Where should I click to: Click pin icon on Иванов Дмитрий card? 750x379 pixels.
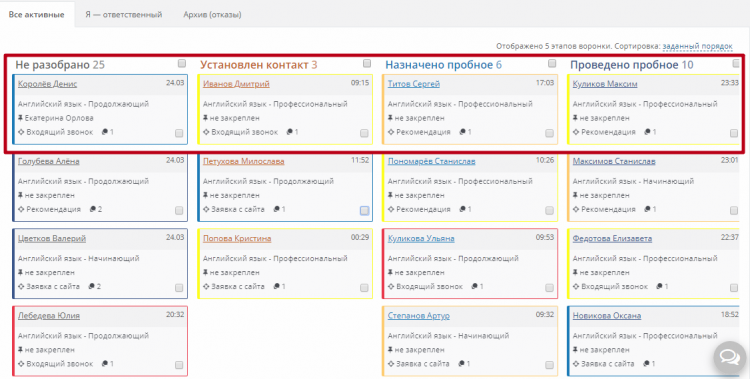(206, 118)
